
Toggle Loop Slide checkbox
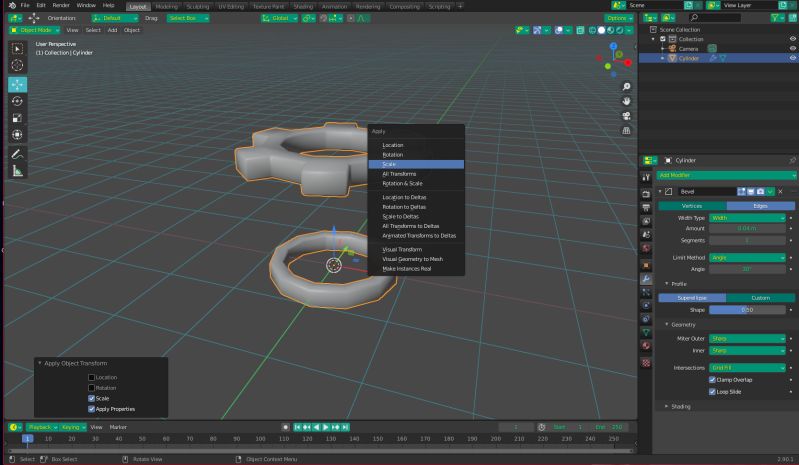pos(712,392)
